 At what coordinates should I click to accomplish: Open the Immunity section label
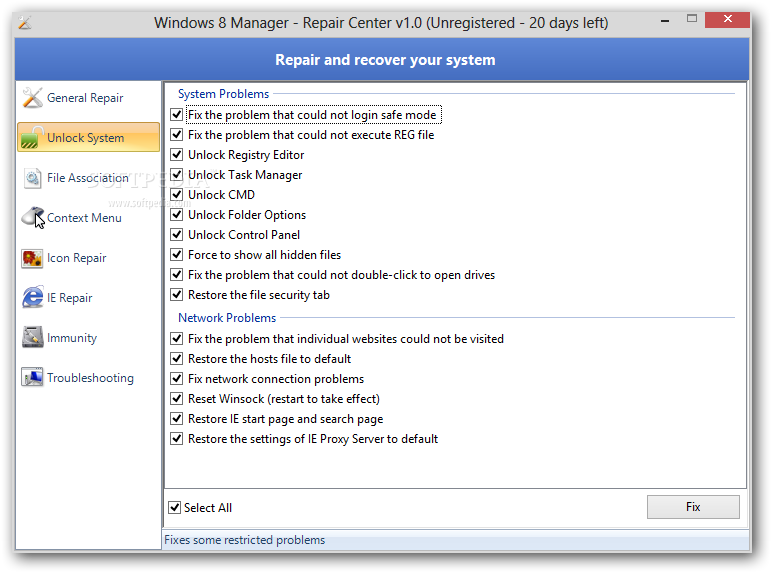(x=72, y=338)
